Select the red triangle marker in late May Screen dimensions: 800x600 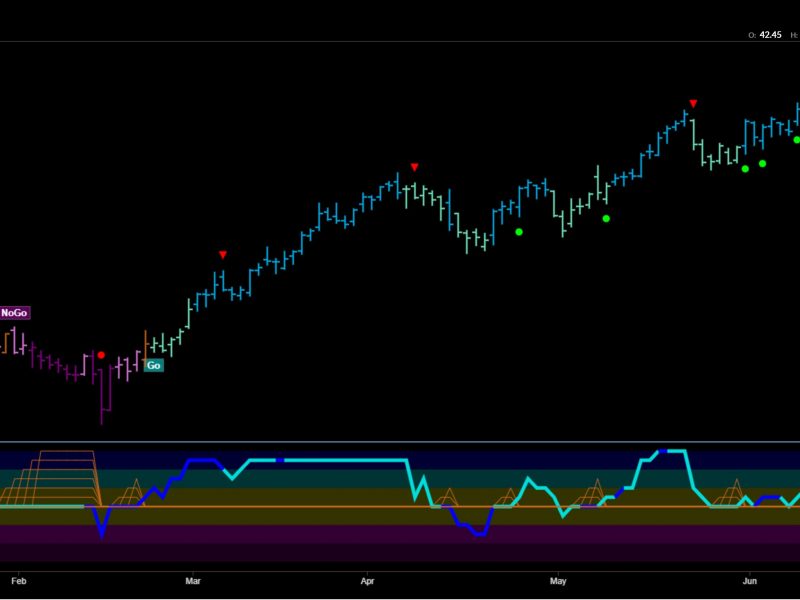point(693,104)
